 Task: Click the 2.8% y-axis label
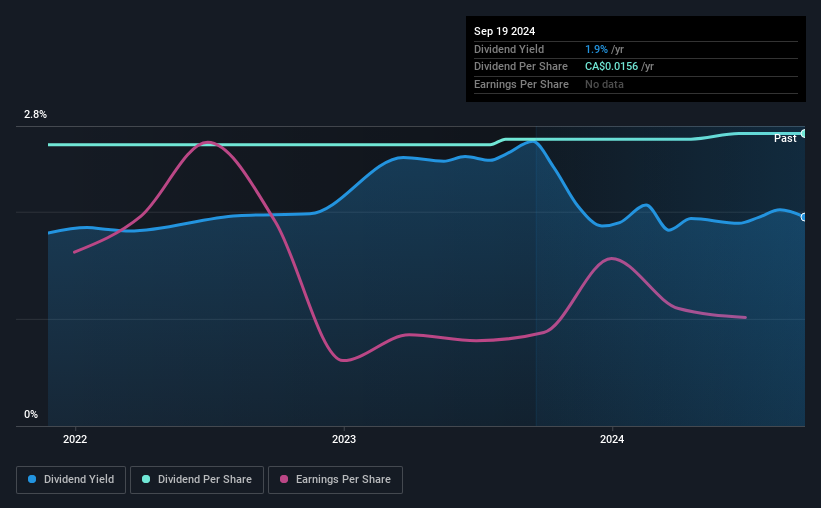click(35, 114)
